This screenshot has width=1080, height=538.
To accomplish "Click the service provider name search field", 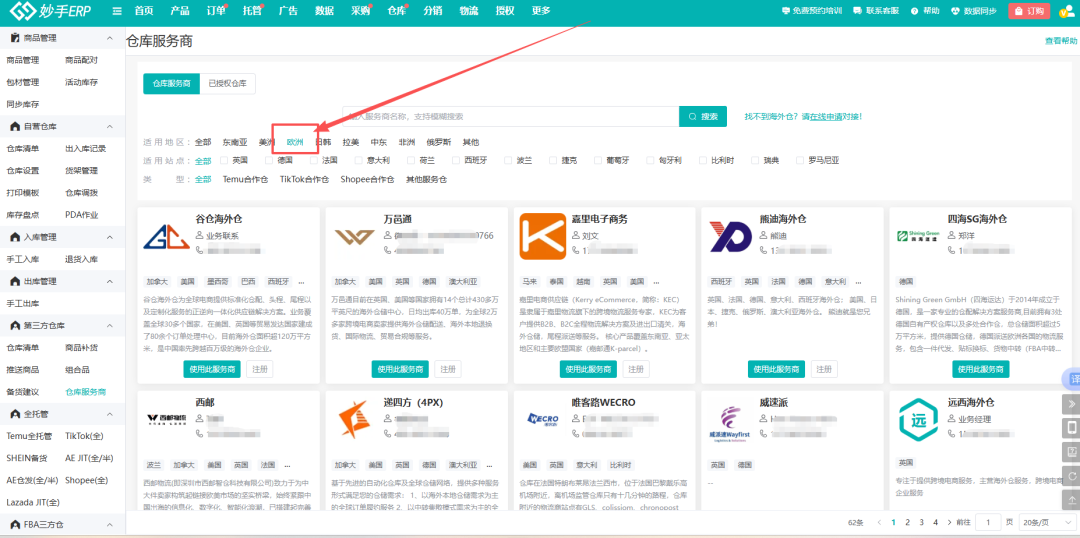I will [510, 117].
